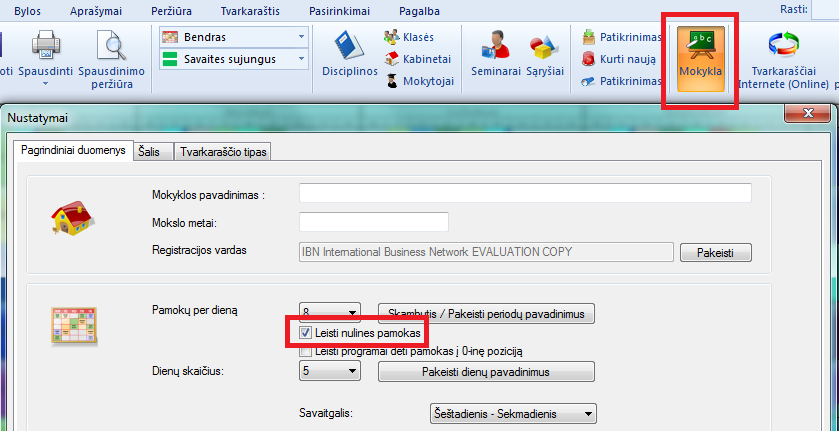
Task: Enable Leisti programai dėti pamokas checkbox
Action: pos(306,351)
